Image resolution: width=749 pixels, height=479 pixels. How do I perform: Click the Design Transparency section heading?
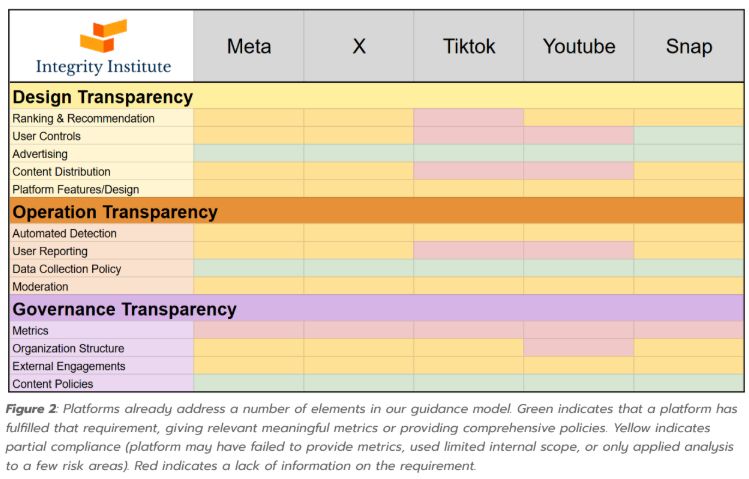point(103,97)
